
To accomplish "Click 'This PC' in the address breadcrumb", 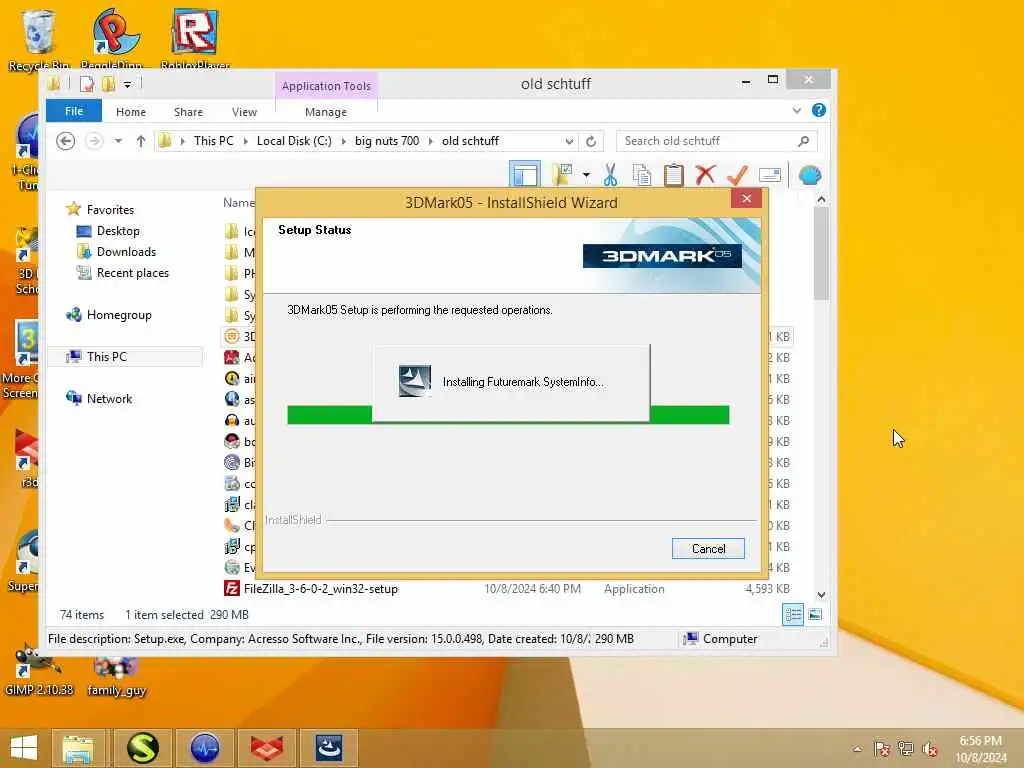I will [x=214, y=140].
